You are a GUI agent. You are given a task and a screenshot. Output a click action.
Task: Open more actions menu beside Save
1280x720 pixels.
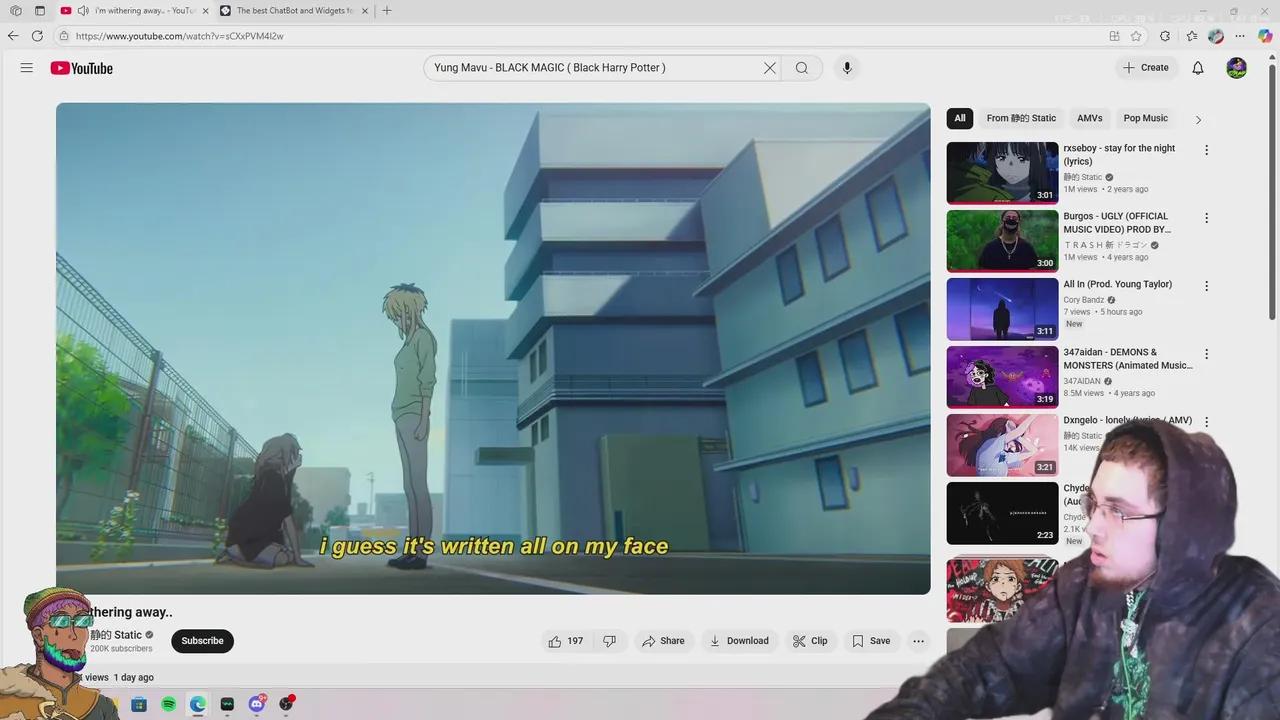[x=918, y=641]
